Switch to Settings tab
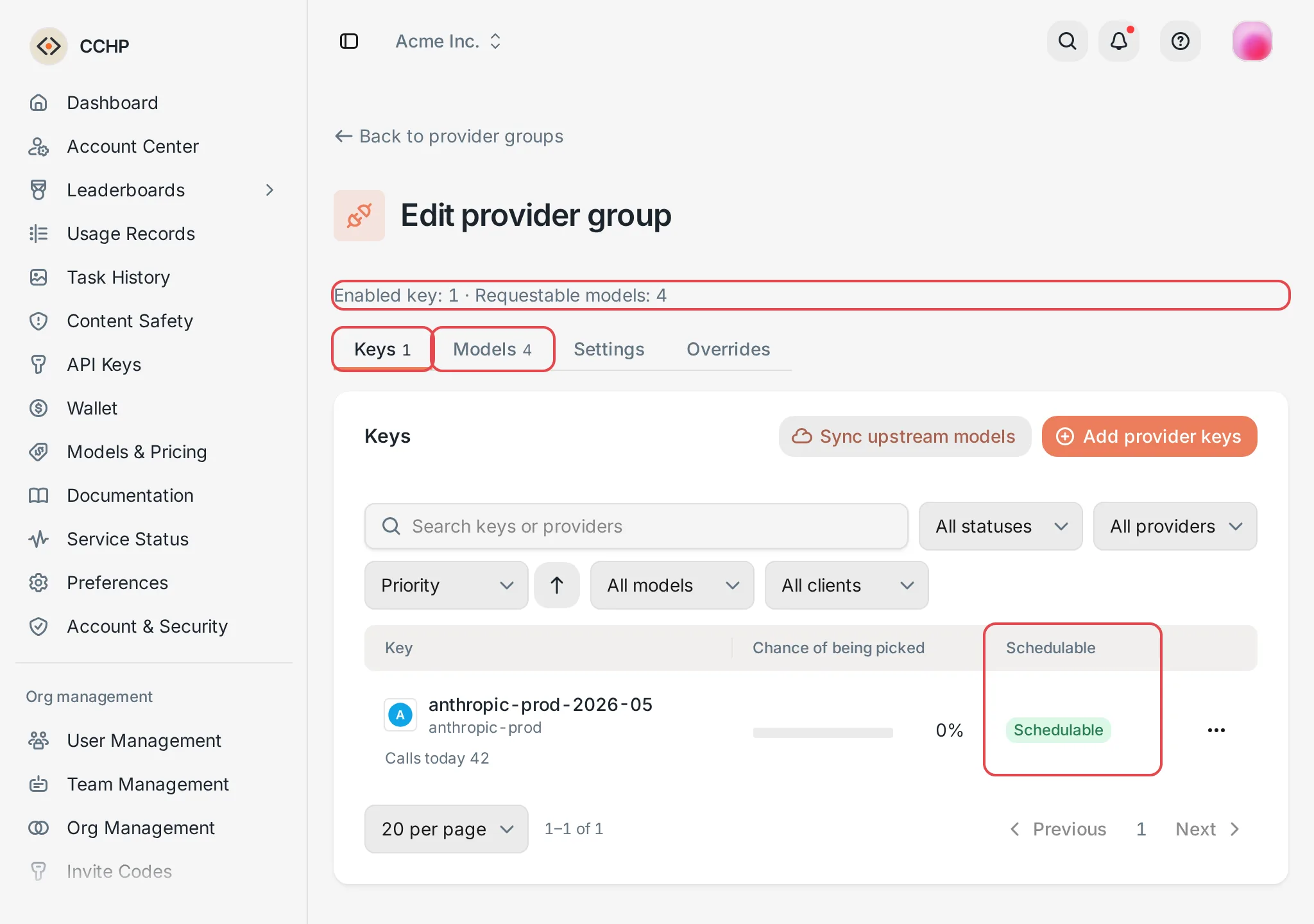The image size is (1314, 924). (609, 349)
